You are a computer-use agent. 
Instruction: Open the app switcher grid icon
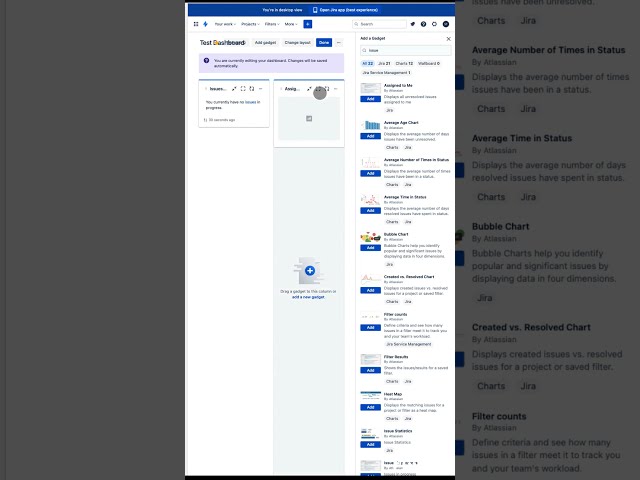click(196, 24)
